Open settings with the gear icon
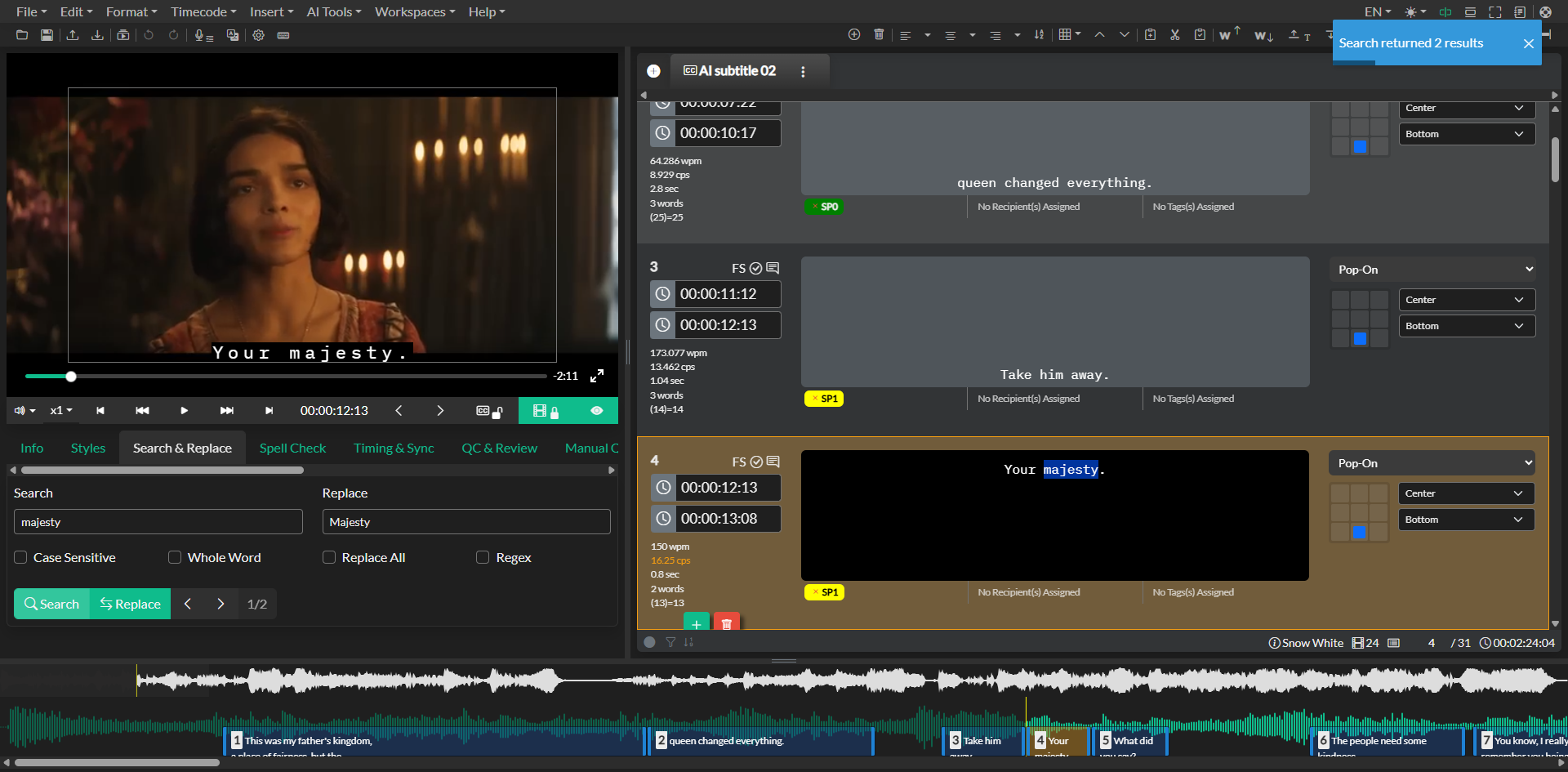This screenshot has width=1568, height=772. [x=259, y=35]
